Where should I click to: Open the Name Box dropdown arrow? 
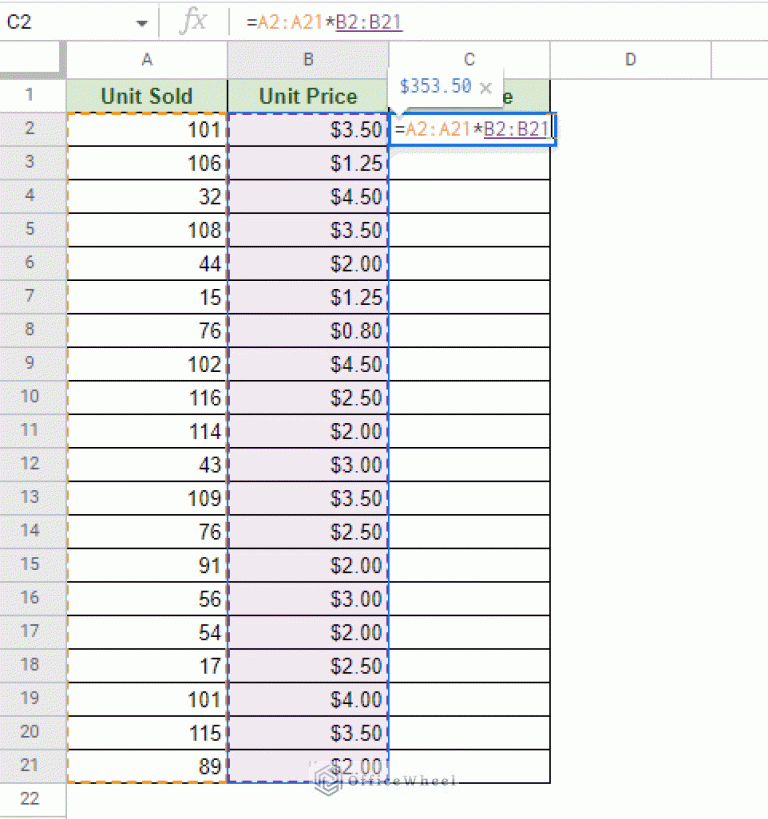(x=141, y=21)
